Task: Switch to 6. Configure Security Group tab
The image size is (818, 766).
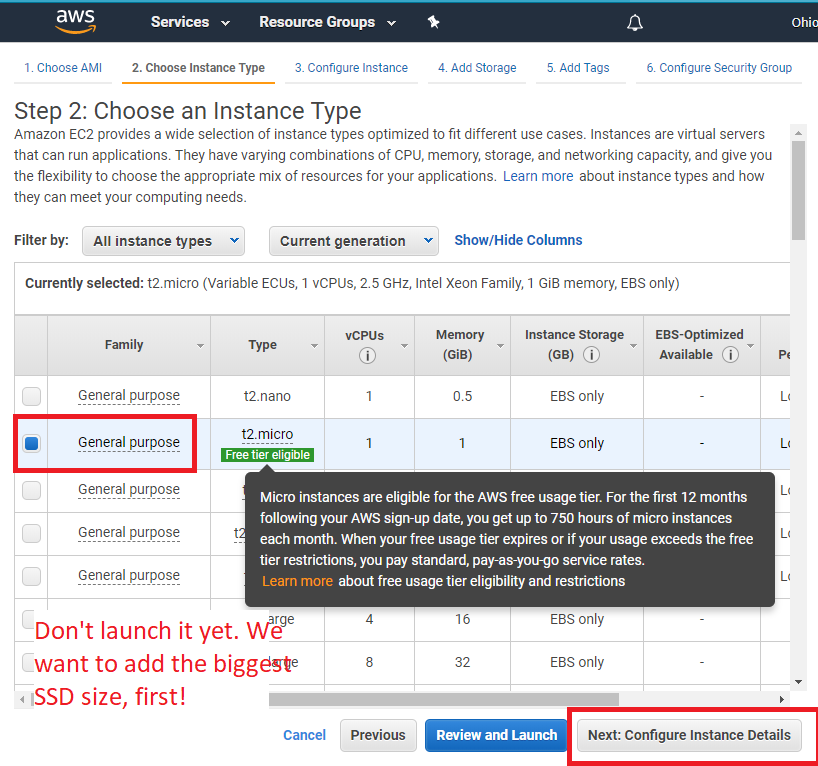Action: 719,68
